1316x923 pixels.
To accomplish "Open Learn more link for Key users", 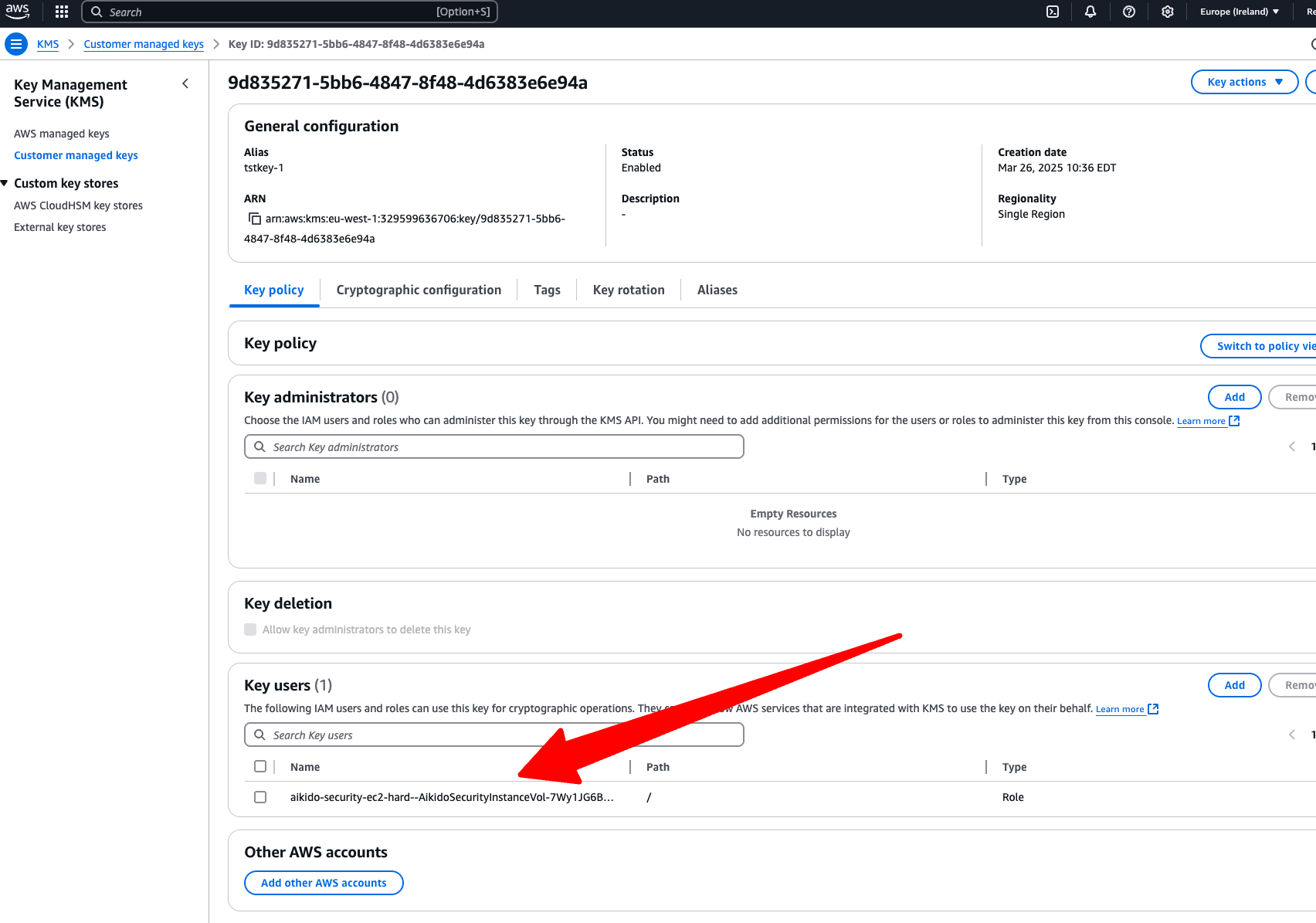I will pyautogui.click(x=1127, y=709).
